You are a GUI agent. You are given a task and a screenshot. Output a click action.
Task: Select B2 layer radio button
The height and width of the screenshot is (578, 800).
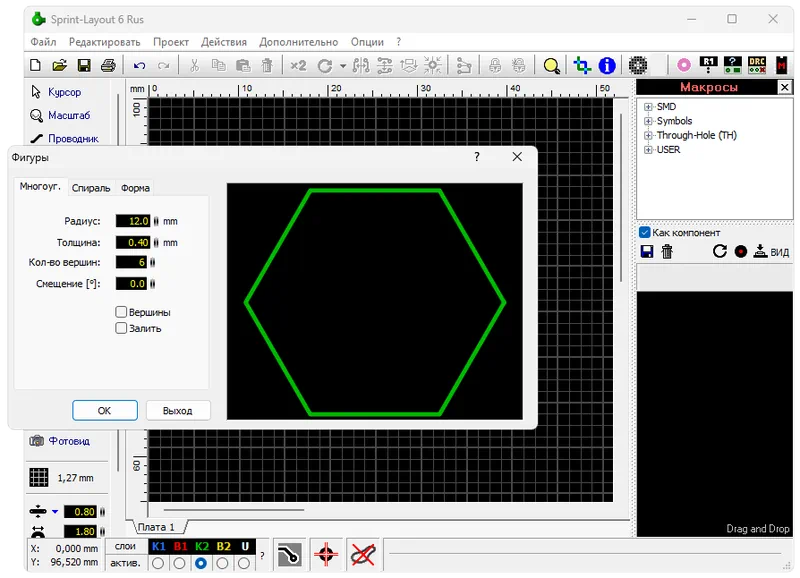tap(222, 563)
